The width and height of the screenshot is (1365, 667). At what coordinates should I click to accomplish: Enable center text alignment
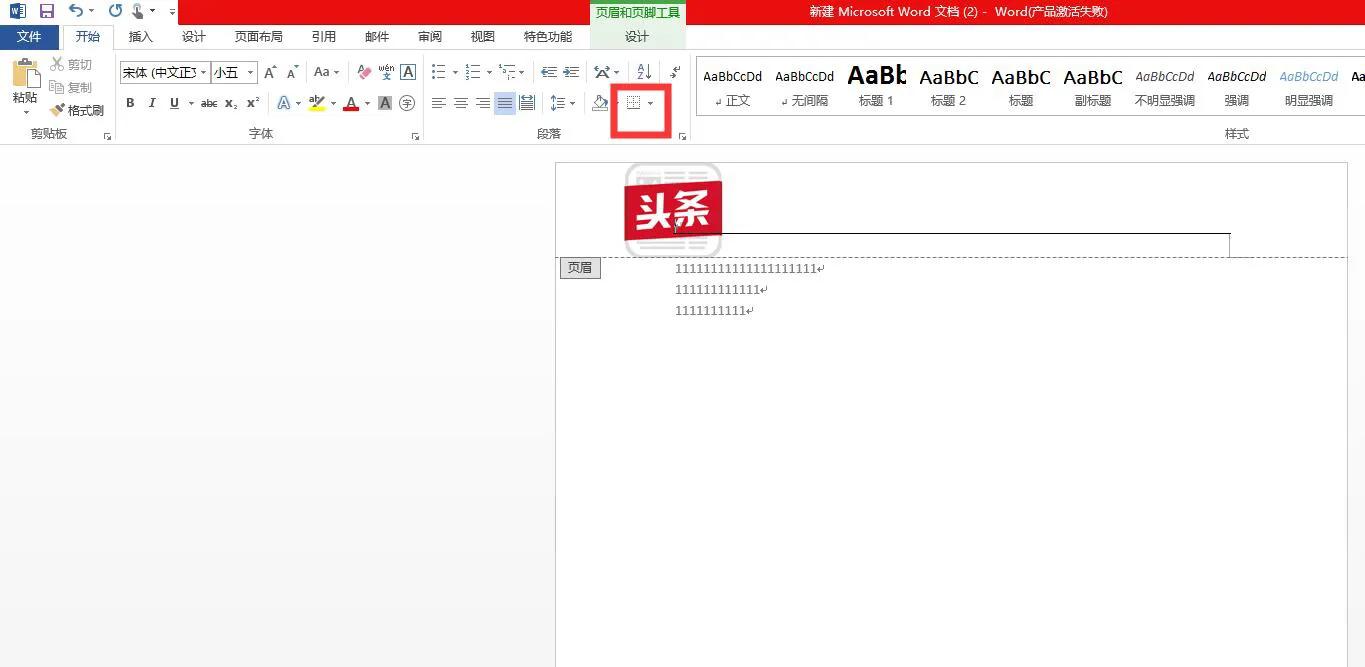pos(461,102)
